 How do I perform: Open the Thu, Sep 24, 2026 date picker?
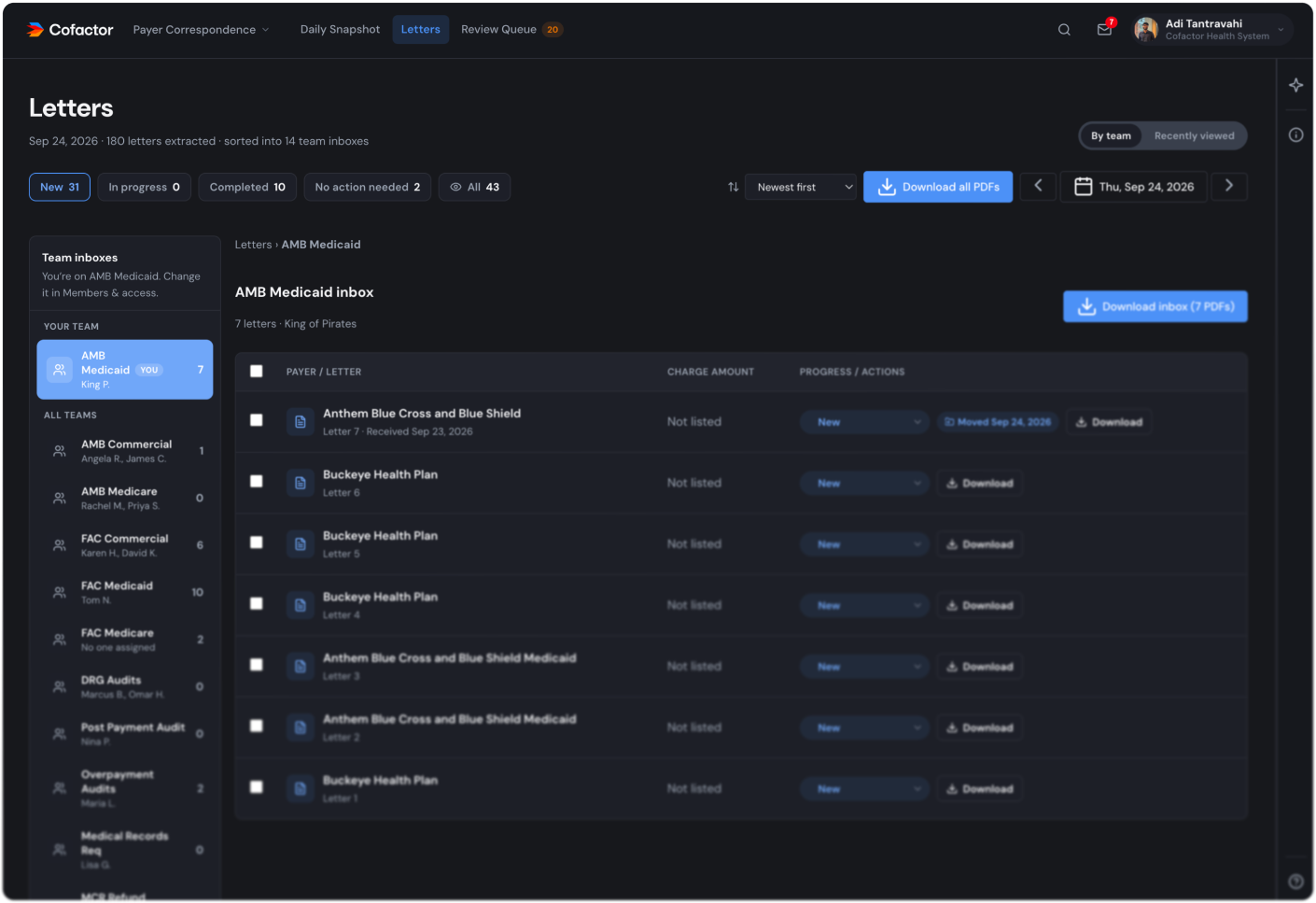click(1134, 187)
